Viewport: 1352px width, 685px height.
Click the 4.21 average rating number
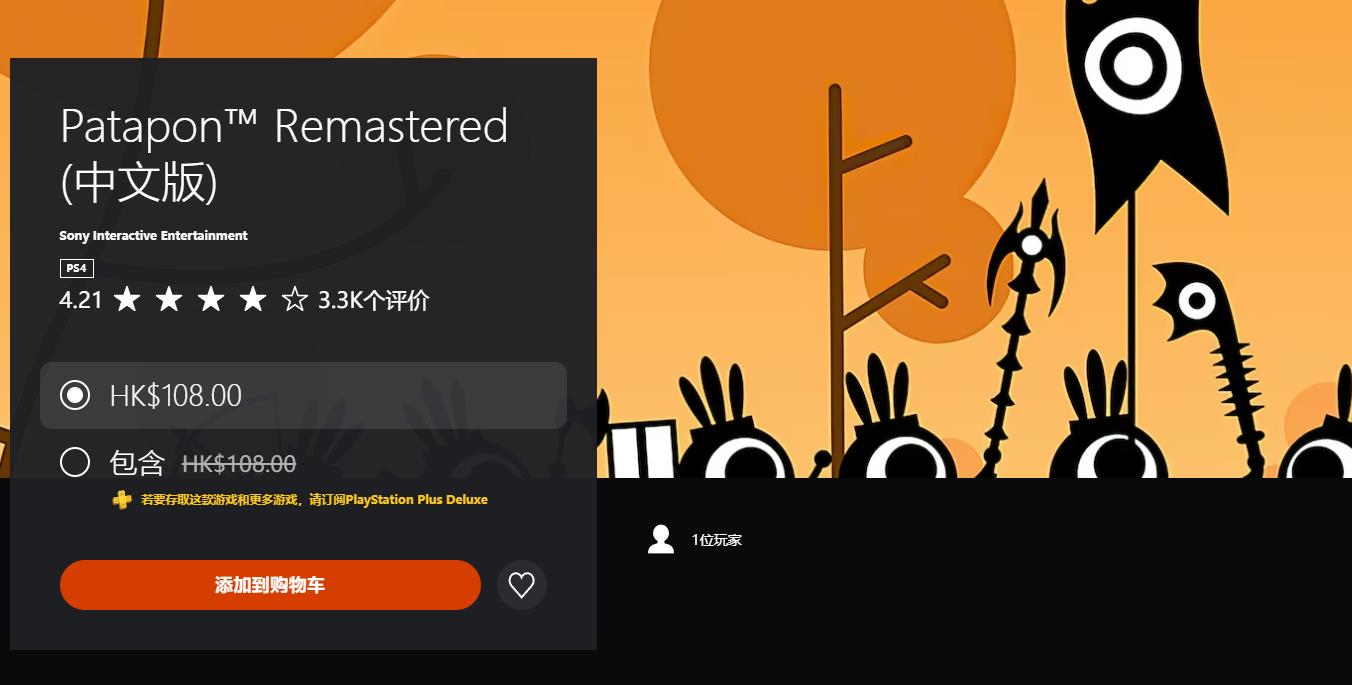(81, 300)
